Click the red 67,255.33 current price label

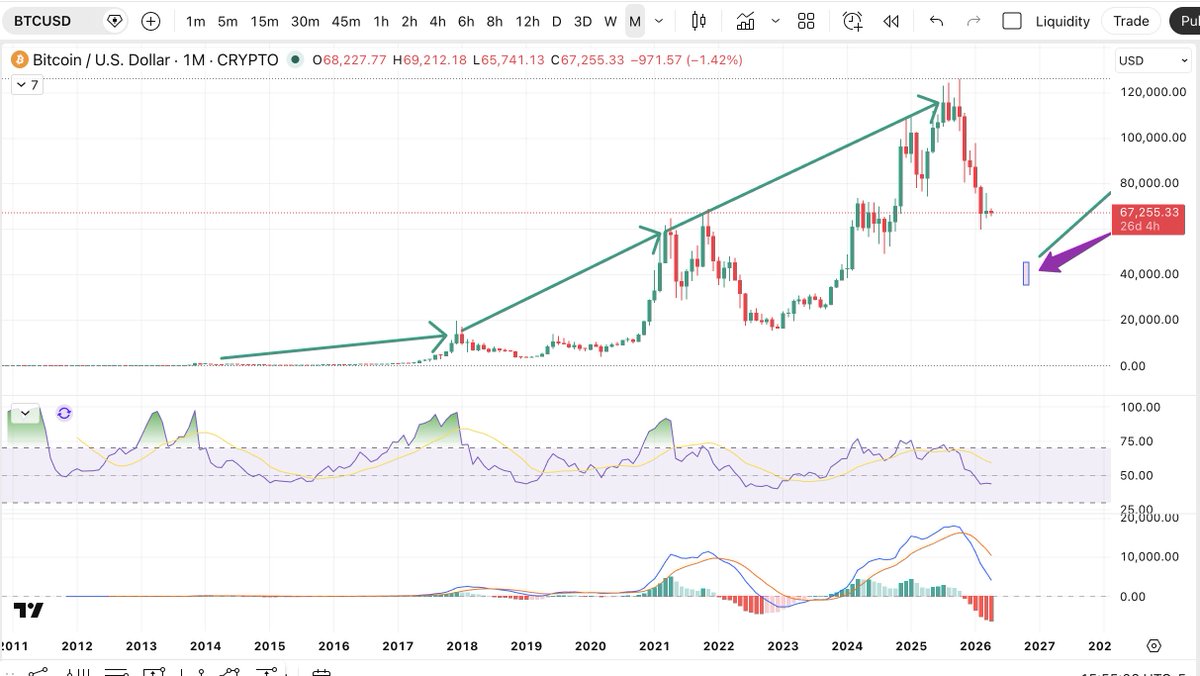tap(1149, 219)
